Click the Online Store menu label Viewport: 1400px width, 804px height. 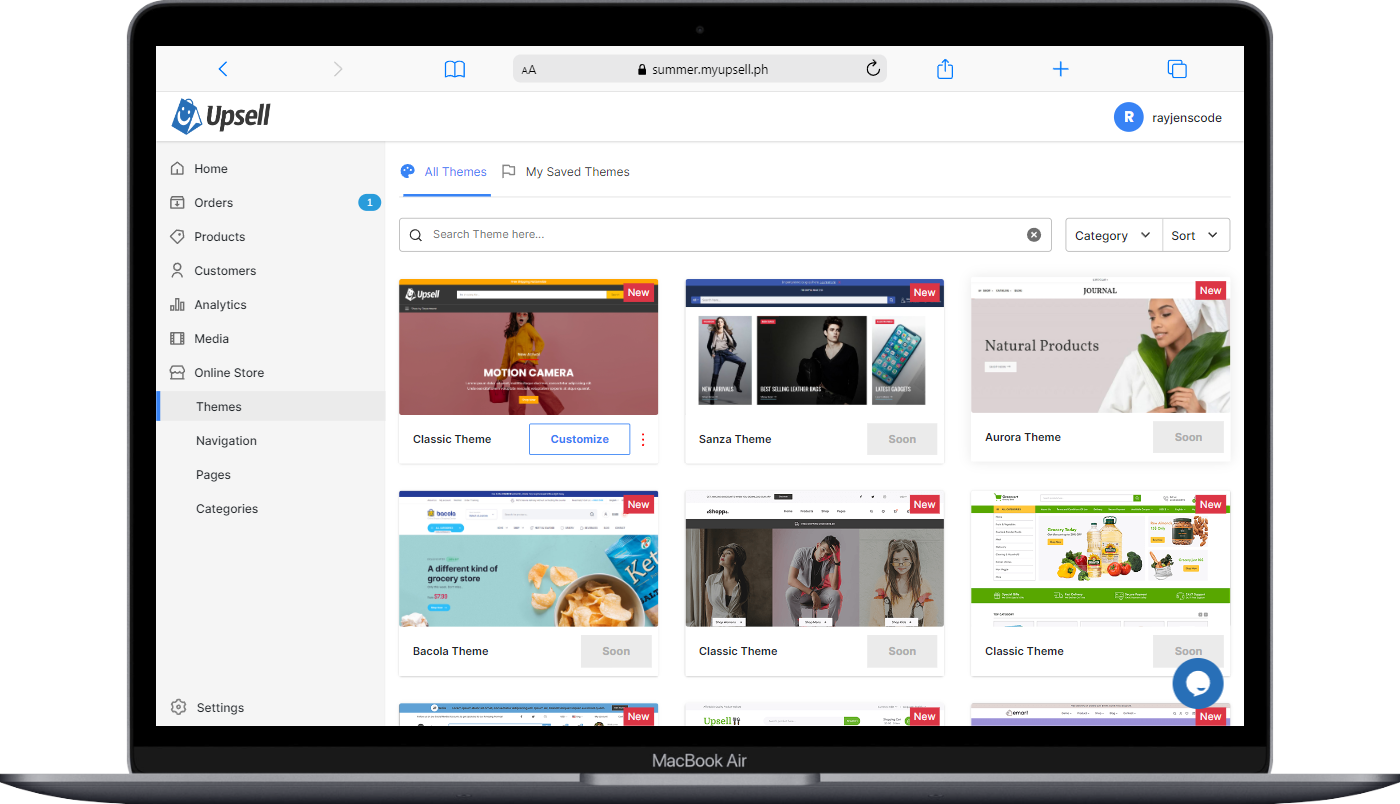click(x=229, y=372)
